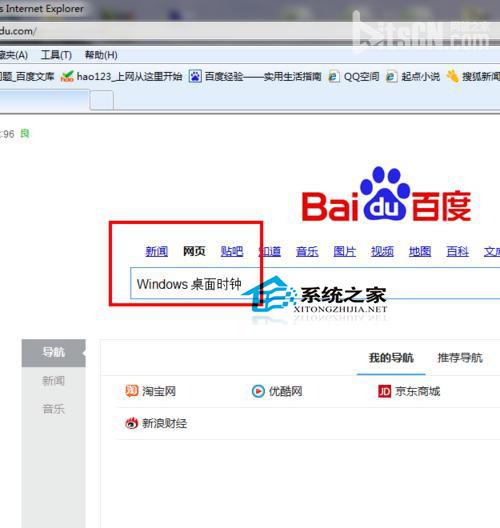Open the 新浪财经 navigation link
500x528 pixels.
[165, 423]
